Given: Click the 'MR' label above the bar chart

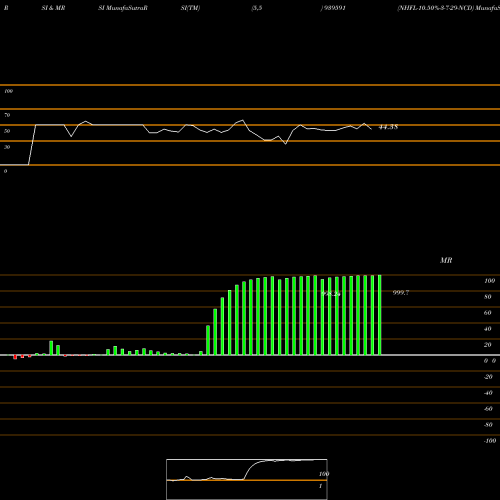Looking at the screenshot, I should [446, 260].
